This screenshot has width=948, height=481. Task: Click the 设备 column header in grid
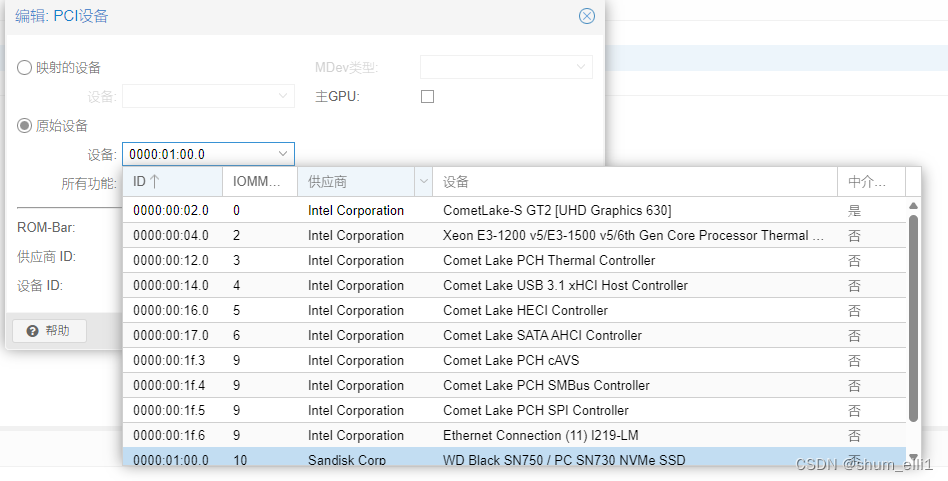point(635,182)
